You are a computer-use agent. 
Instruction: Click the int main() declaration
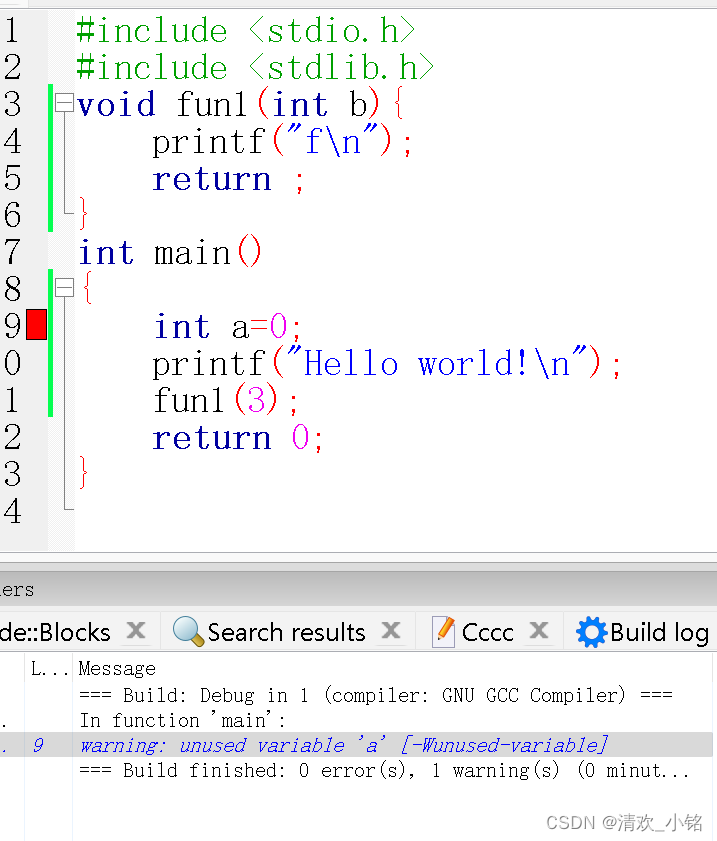click(x=169, y=252)
